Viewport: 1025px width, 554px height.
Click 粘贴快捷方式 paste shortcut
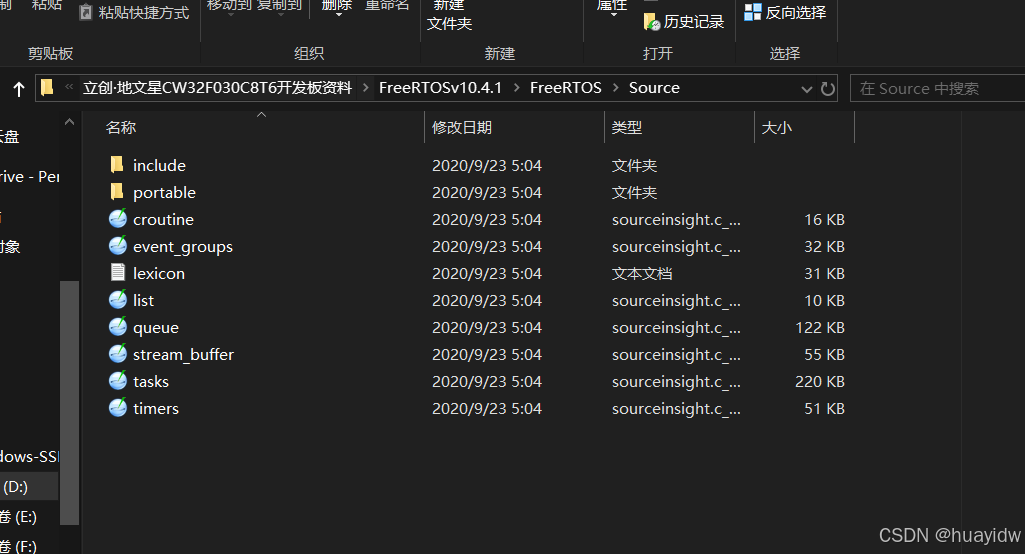tap(135, 12)
